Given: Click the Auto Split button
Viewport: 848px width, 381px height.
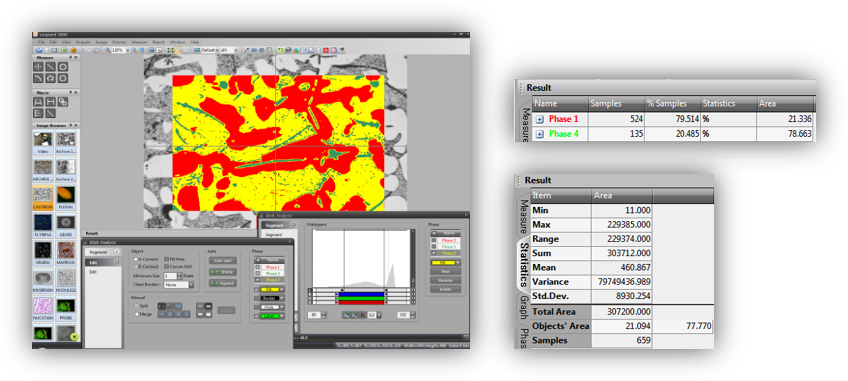Looking at the screenshot, I should (223, 260).
